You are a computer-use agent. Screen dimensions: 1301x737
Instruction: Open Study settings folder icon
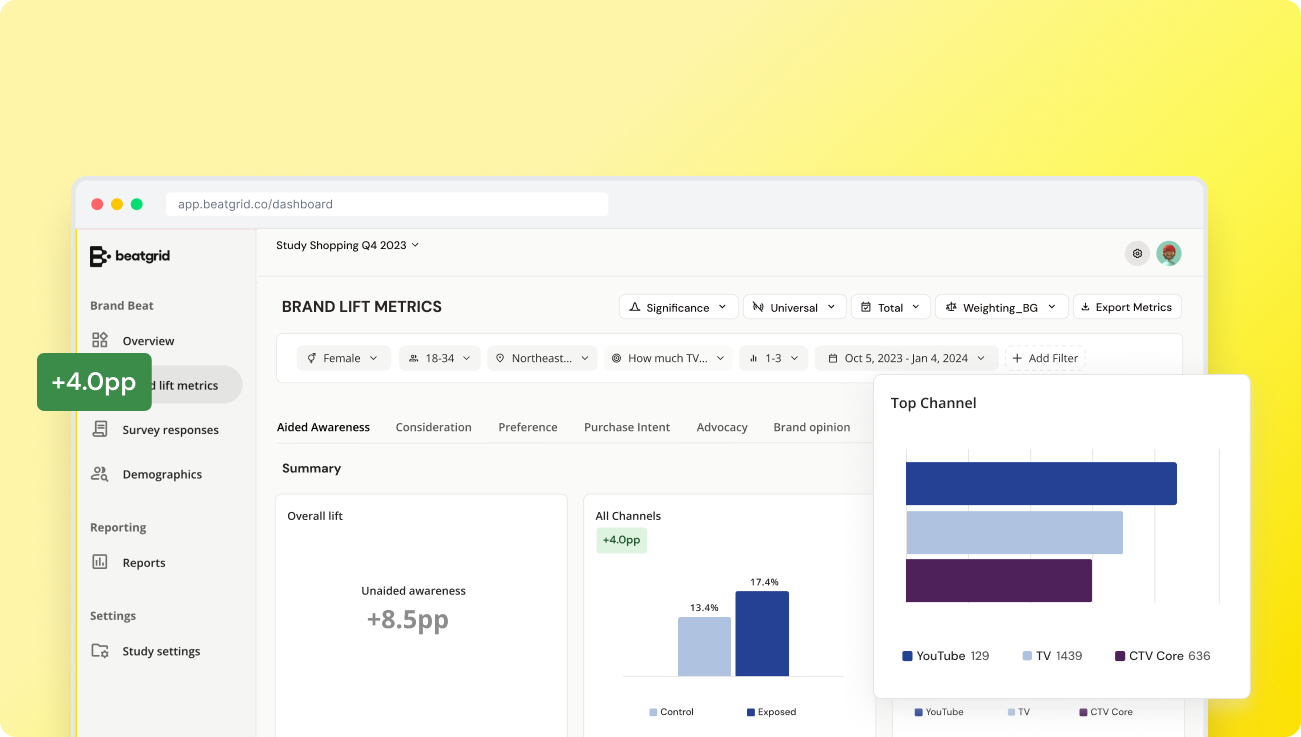tap(100, 651)
